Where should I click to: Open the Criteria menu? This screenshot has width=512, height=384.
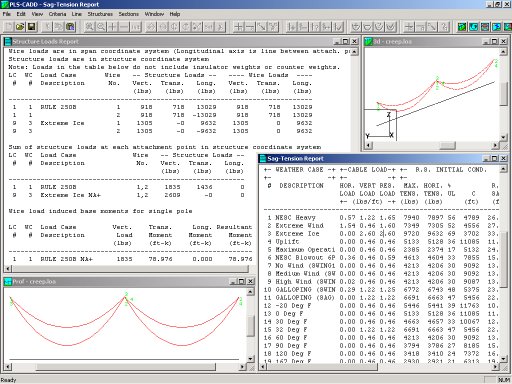pyautogui.click(x=57, y=14)
